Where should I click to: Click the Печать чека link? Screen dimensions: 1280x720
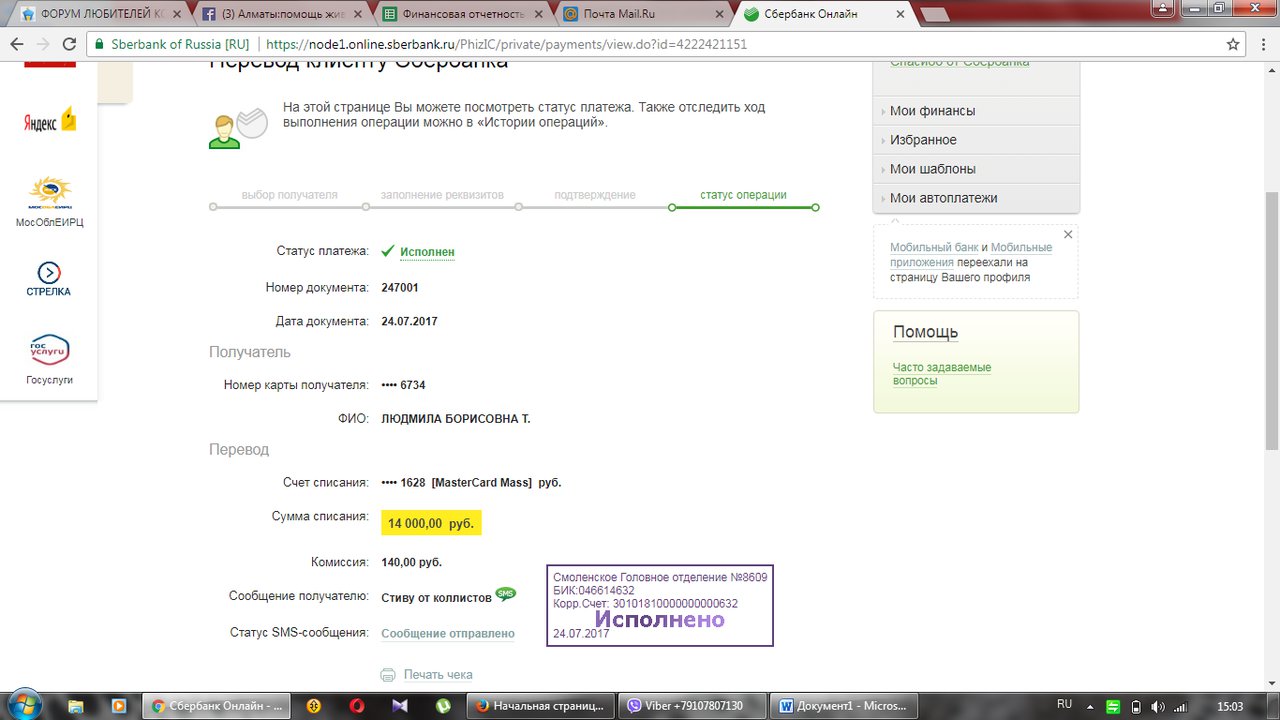click(438, 675)
